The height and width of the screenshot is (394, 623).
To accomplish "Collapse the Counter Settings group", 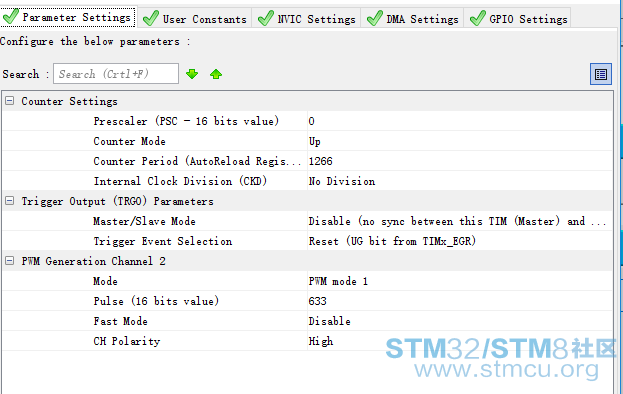I will click(10, 101).
